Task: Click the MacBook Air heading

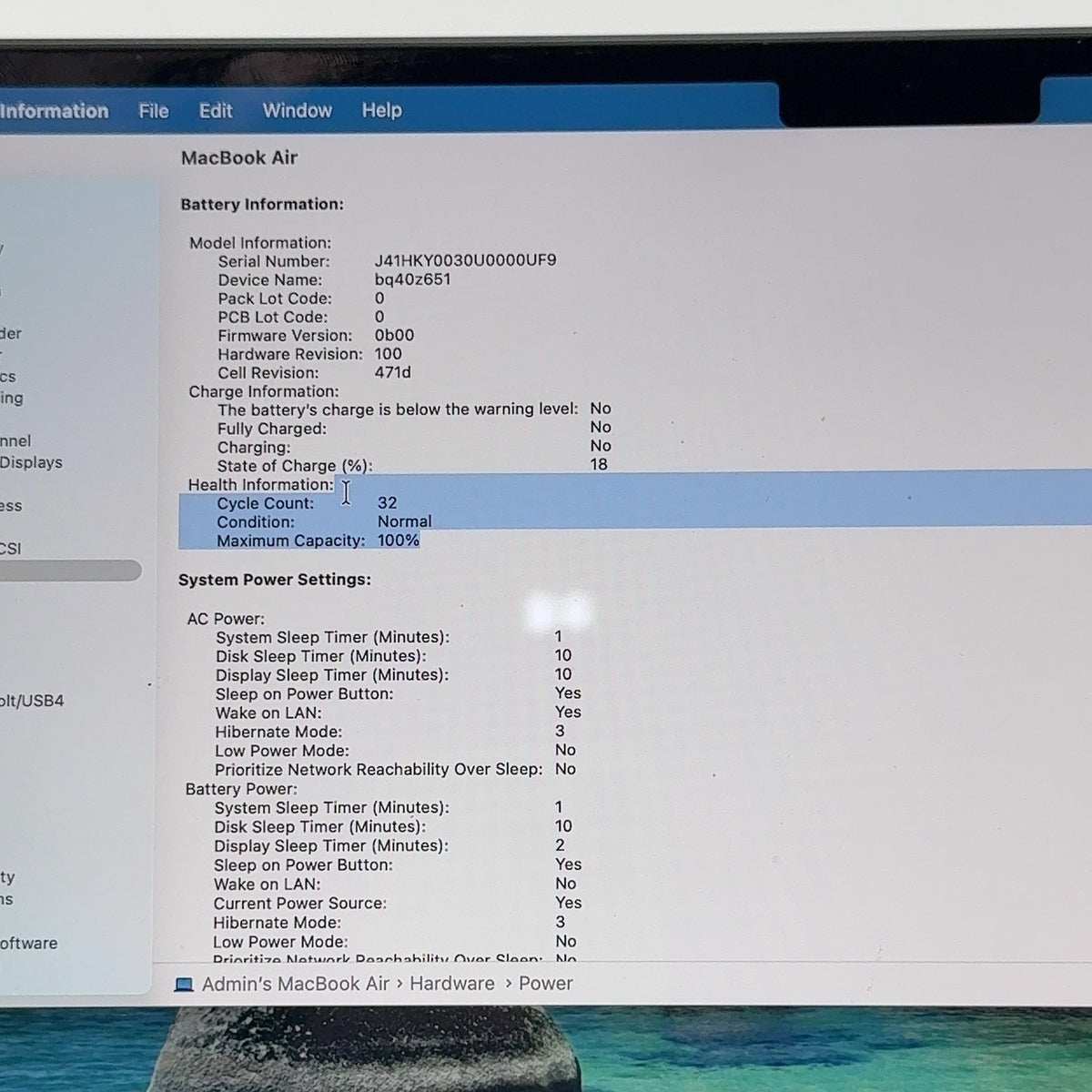Action: click(239, 157)
